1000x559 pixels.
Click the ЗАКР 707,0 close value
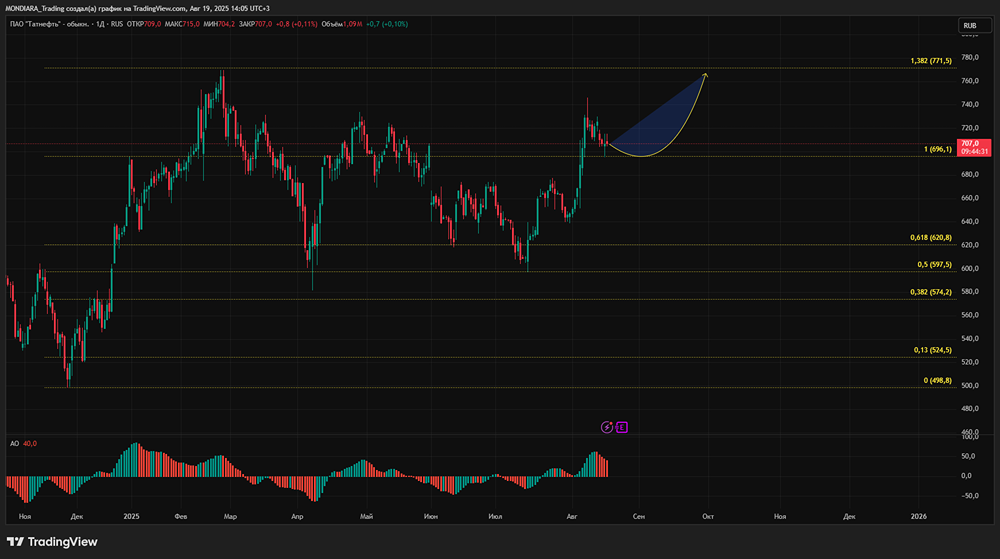[255, 24]
